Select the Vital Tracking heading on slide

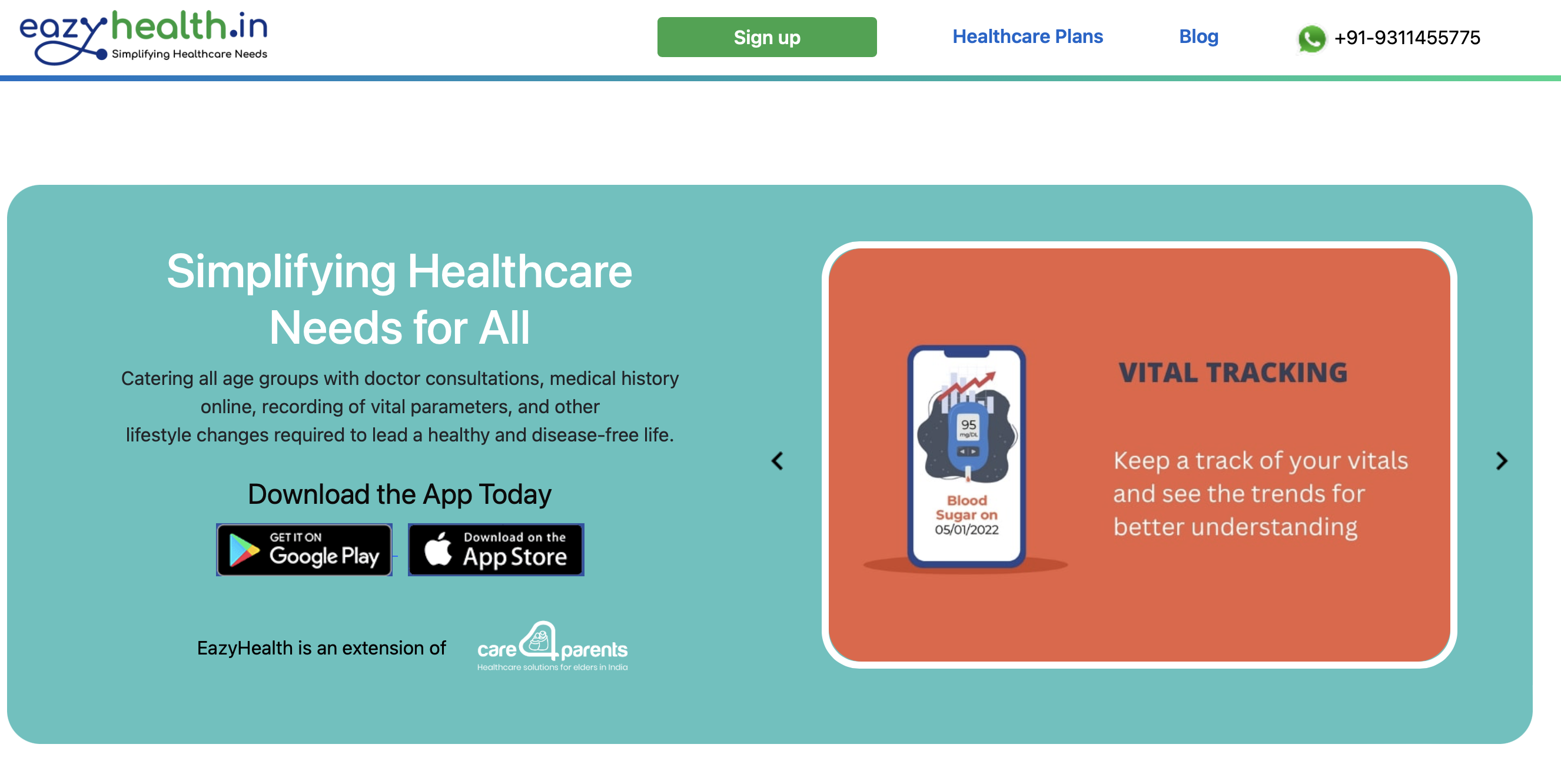click(1232, 373)
